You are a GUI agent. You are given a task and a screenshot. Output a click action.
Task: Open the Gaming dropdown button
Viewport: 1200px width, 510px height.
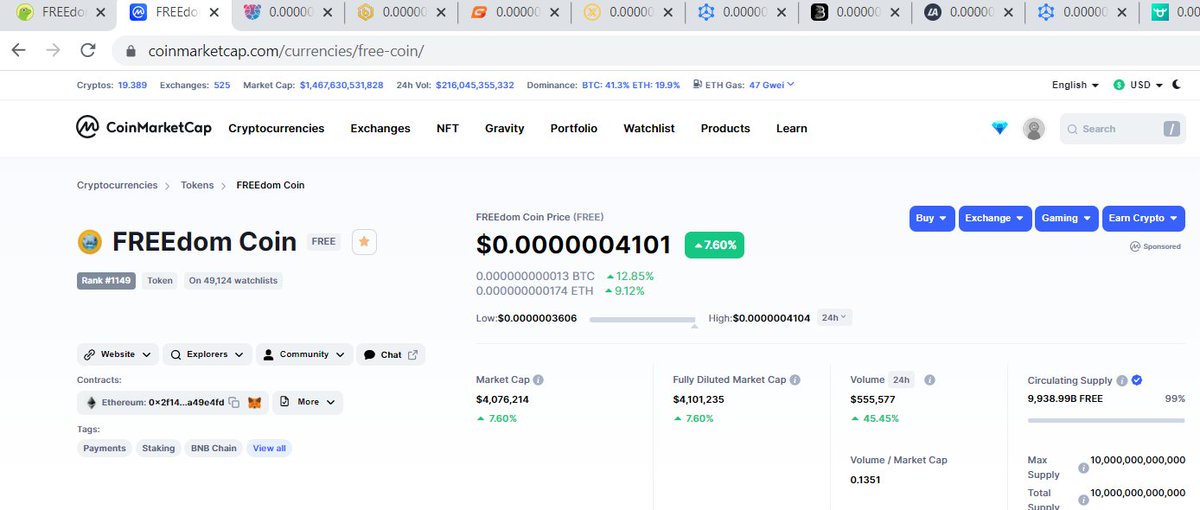pyautogui.click(x=1067, y=218)
